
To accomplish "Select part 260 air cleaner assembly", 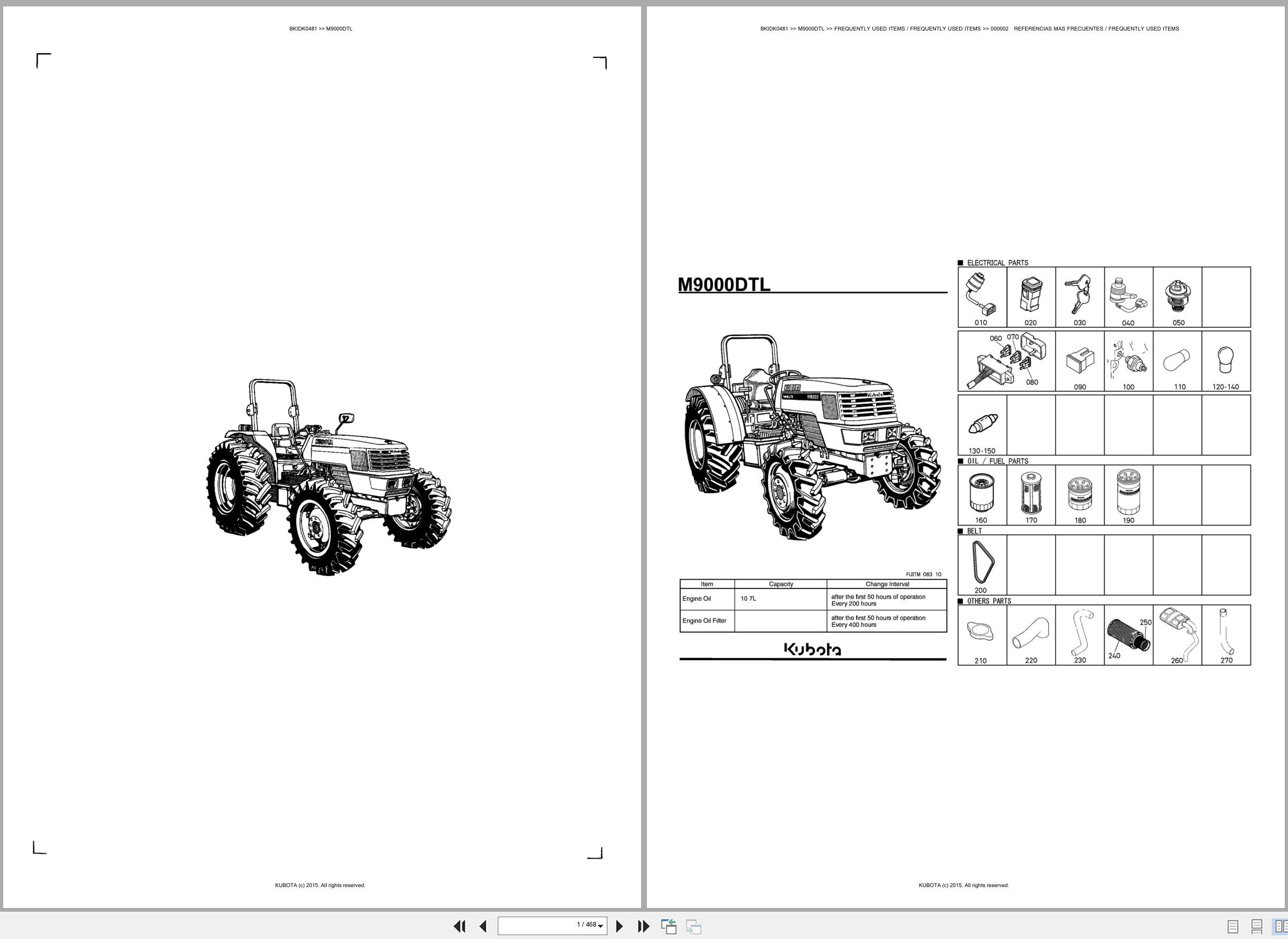I will [x=1178, y=635].
